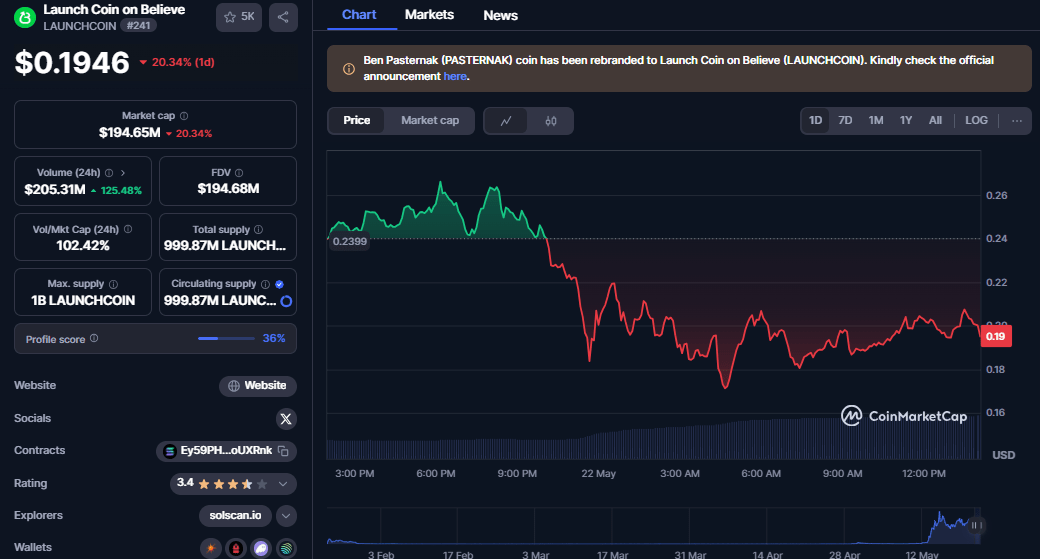The width and height of the screenshot is (1040, 559).
Task: Open the Website button link
Action: [258, 385]
